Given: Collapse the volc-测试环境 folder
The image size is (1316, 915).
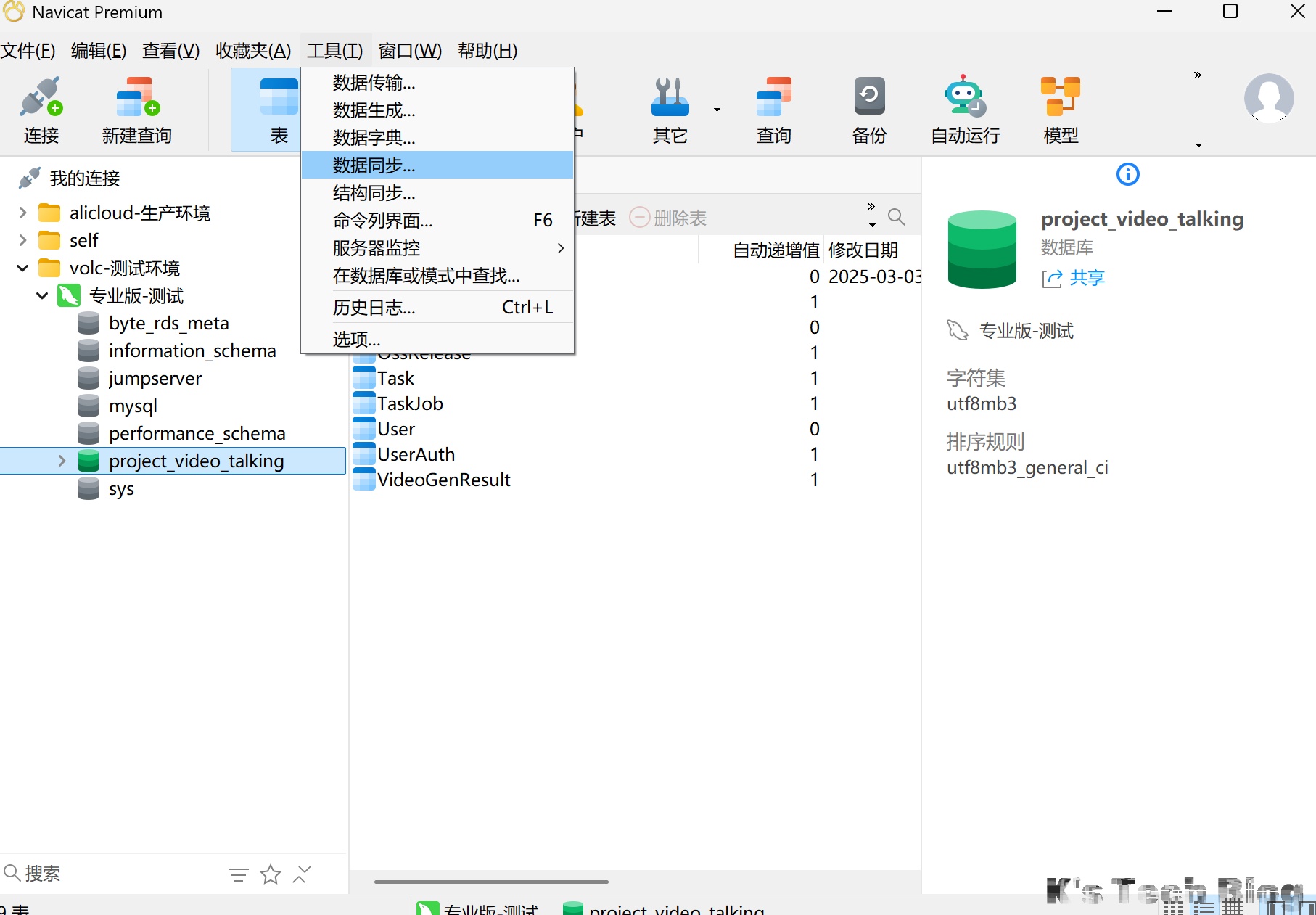Looking at the screenshot, I should click(x=22, y=268).
